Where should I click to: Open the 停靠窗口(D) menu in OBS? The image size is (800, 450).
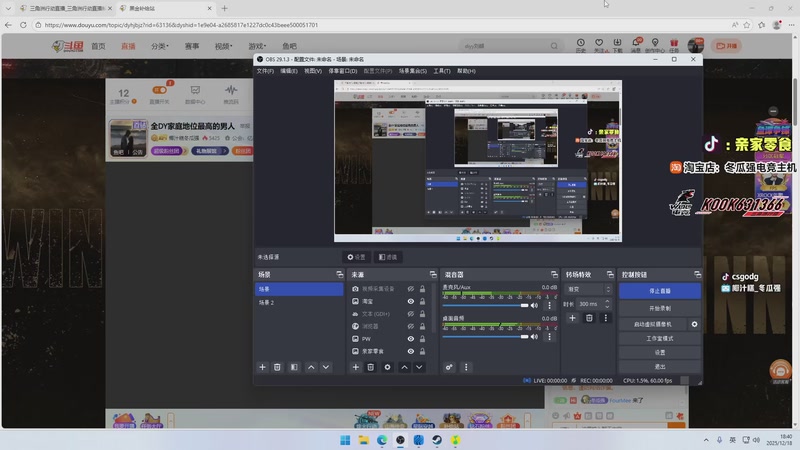[343, 71]
